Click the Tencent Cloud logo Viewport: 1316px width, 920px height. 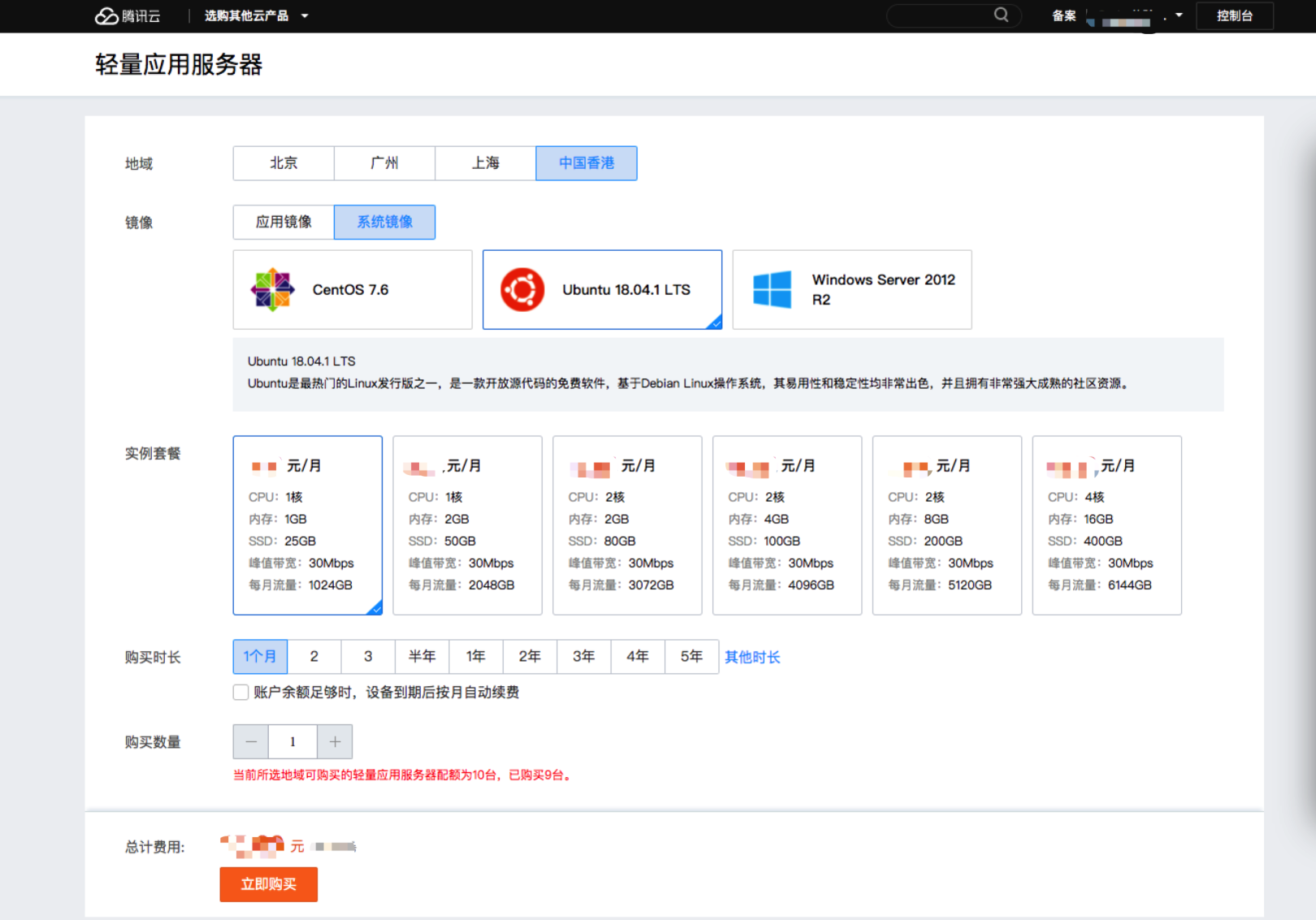(128, 15)
